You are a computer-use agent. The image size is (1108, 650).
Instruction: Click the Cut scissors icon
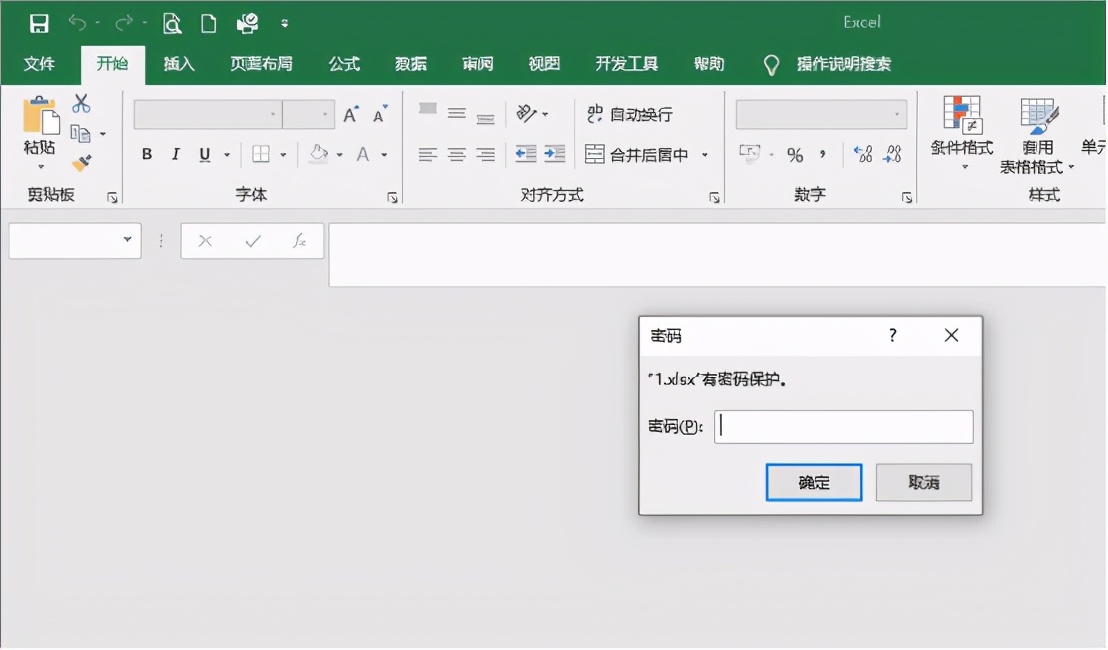[81, 104]
